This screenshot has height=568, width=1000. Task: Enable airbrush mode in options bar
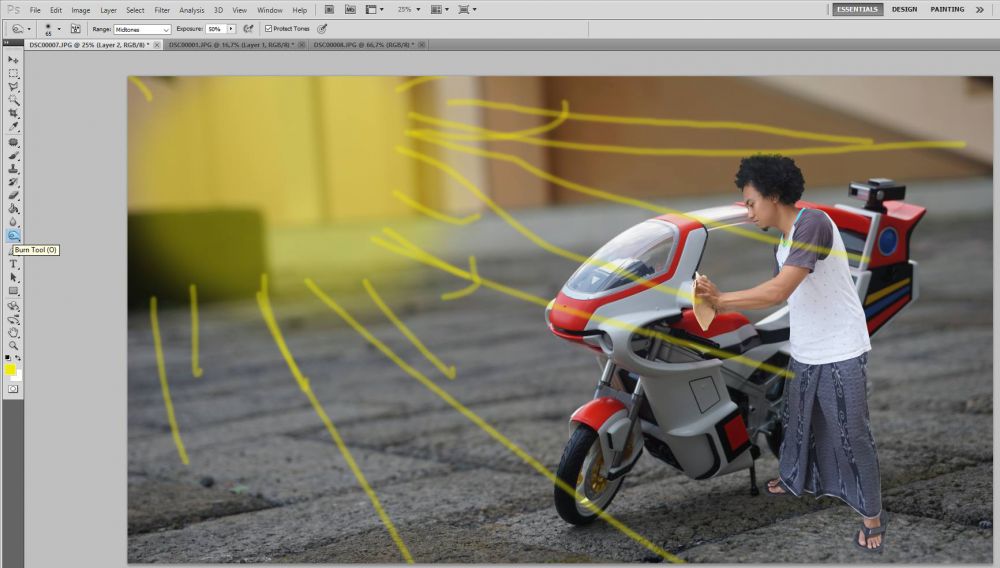[249, 29]
